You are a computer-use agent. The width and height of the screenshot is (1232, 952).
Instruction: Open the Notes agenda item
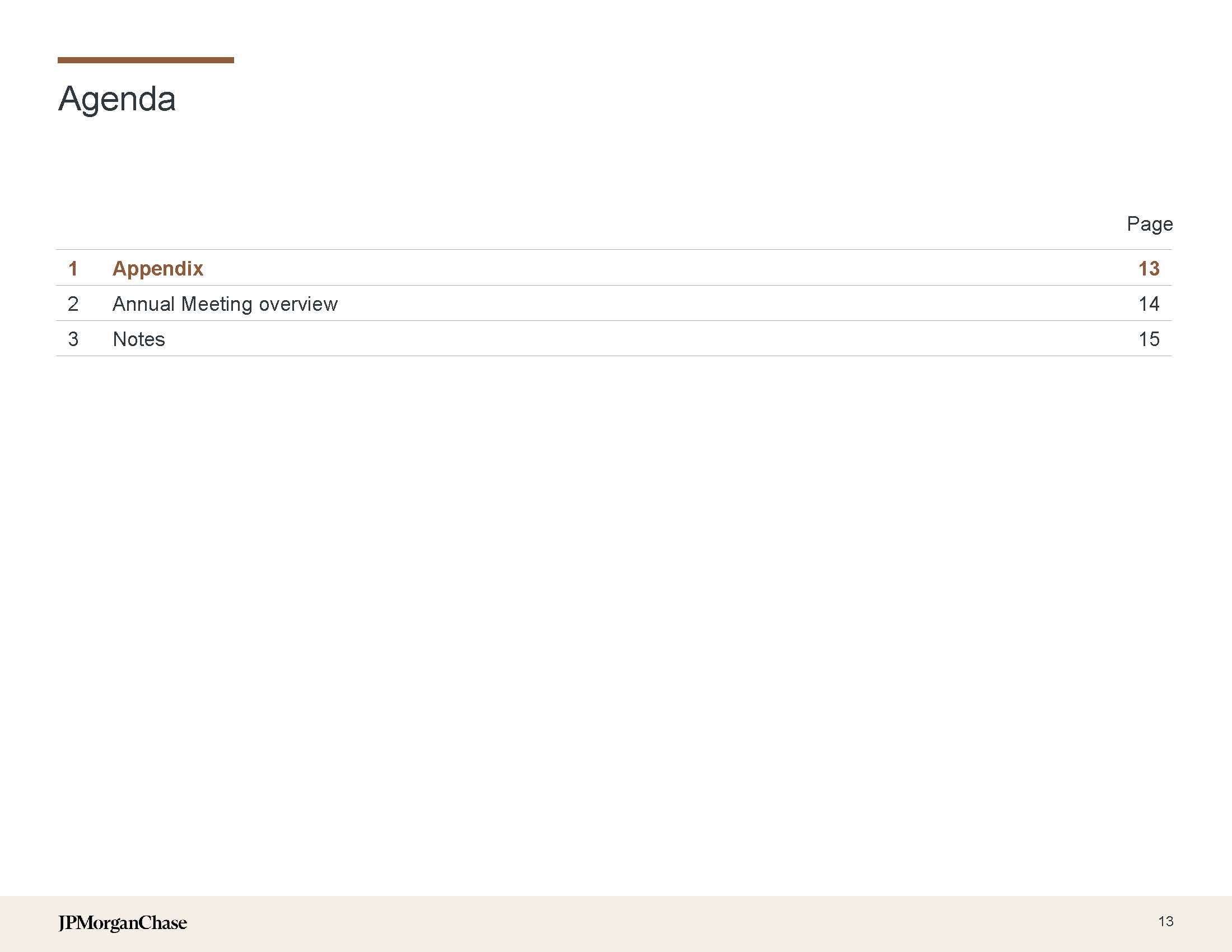[x=139, y=339]
